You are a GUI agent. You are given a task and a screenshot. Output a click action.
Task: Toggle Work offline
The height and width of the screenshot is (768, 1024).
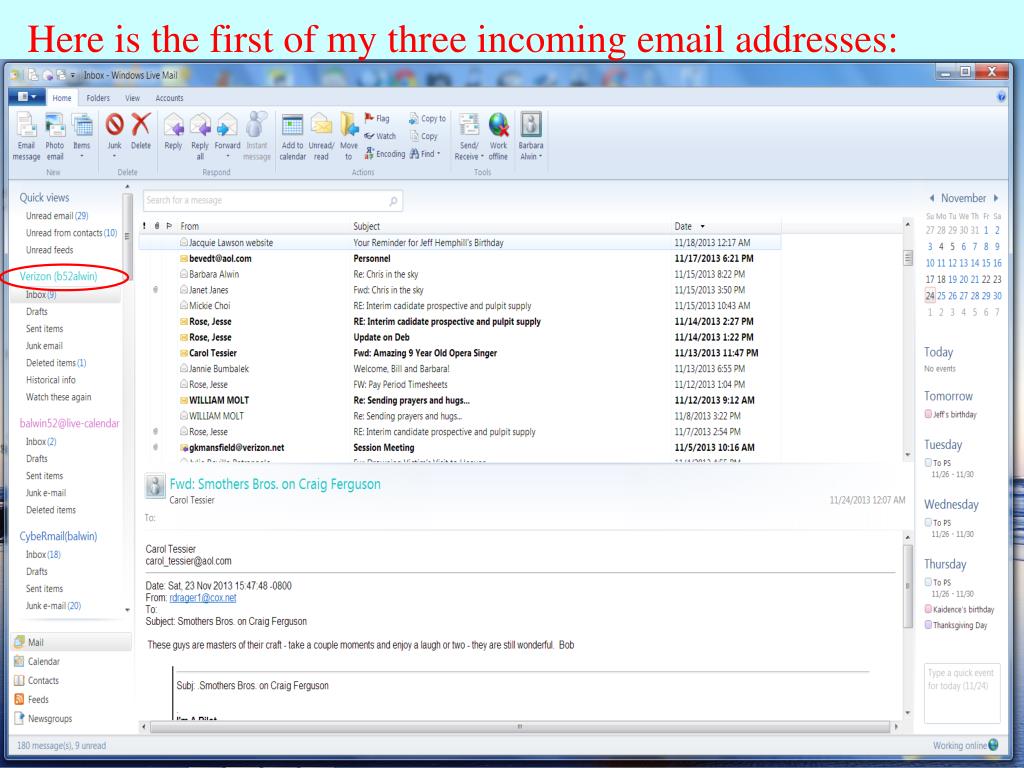point(498,136)
